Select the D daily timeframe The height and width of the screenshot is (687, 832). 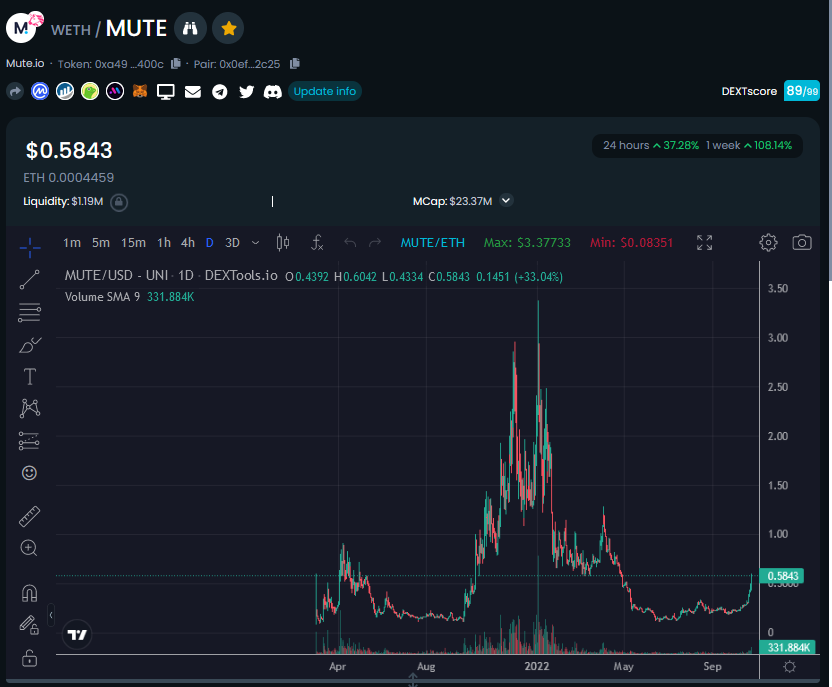210,243
